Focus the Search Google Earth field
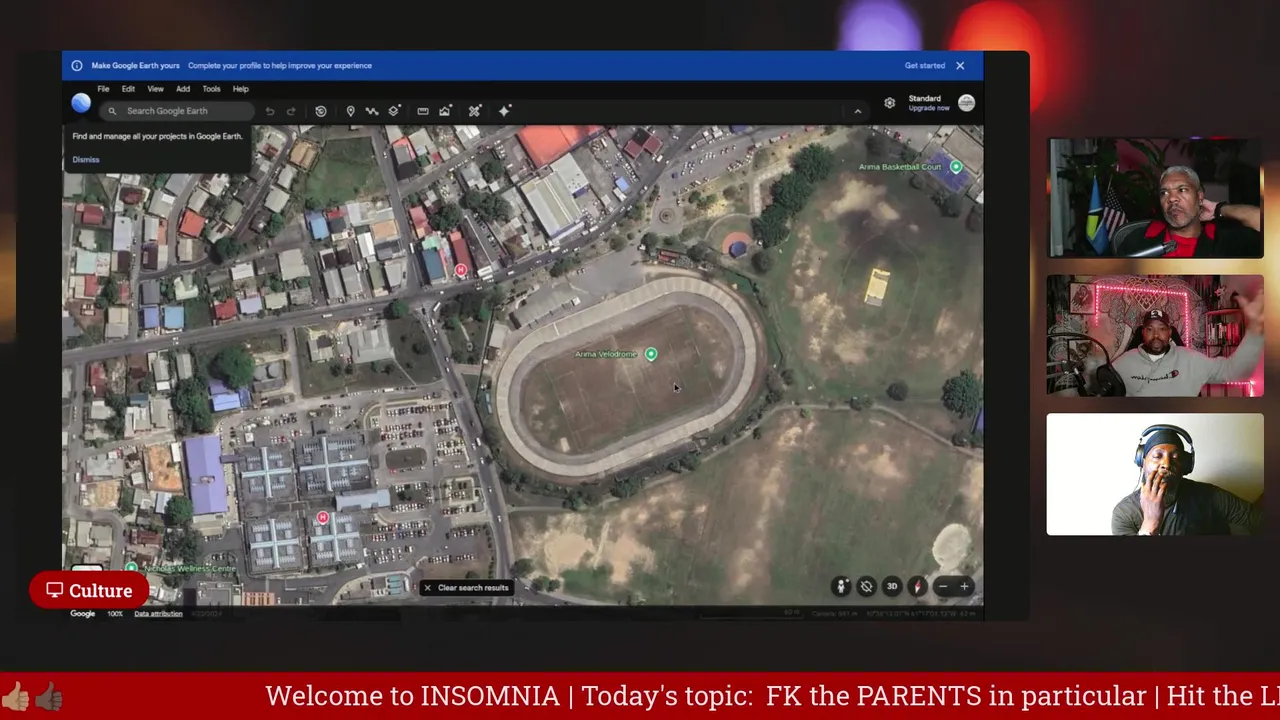1280x720 pixels. click(x=177, y=111)
